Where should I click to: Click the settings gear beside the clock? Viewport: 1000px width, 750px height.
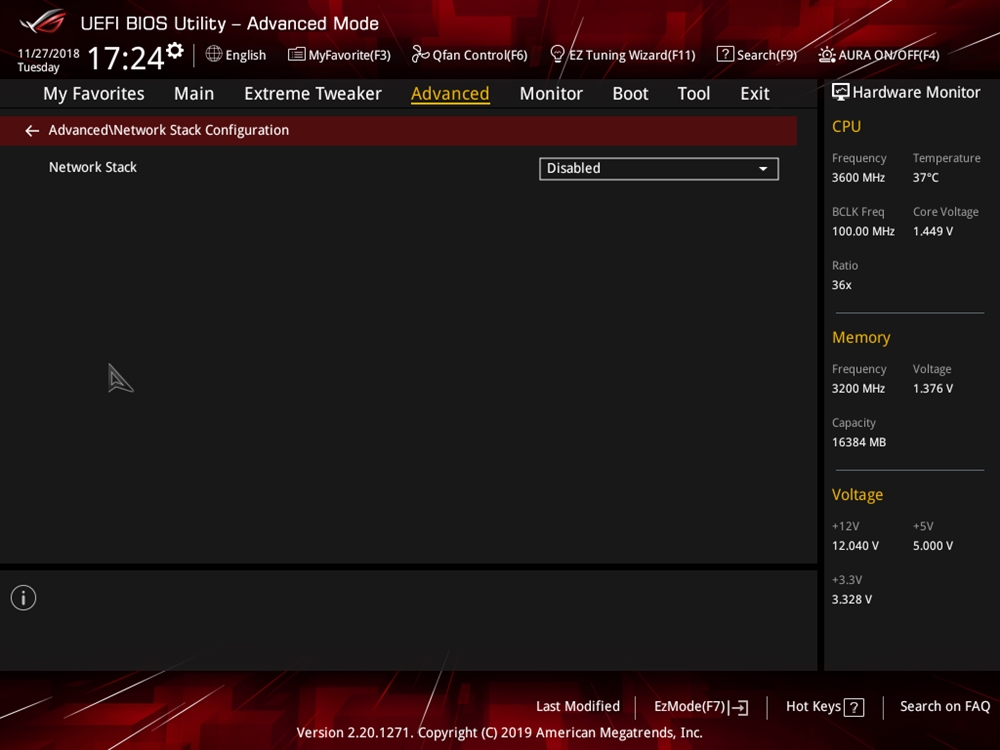pos(175,51)
